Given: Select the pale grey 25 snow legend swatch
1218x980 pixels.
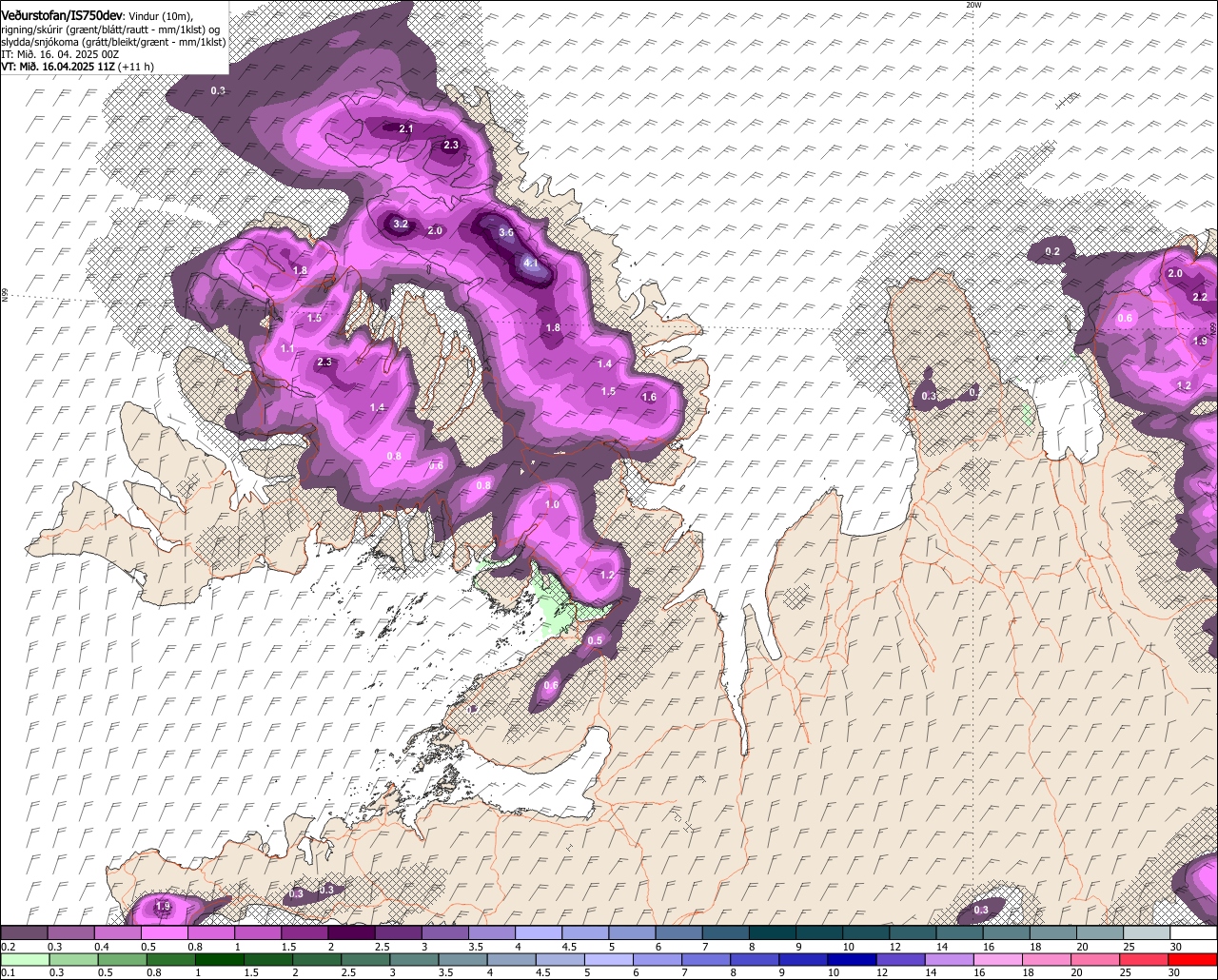Looking at the screenshot, I should tap(1147, 933).
